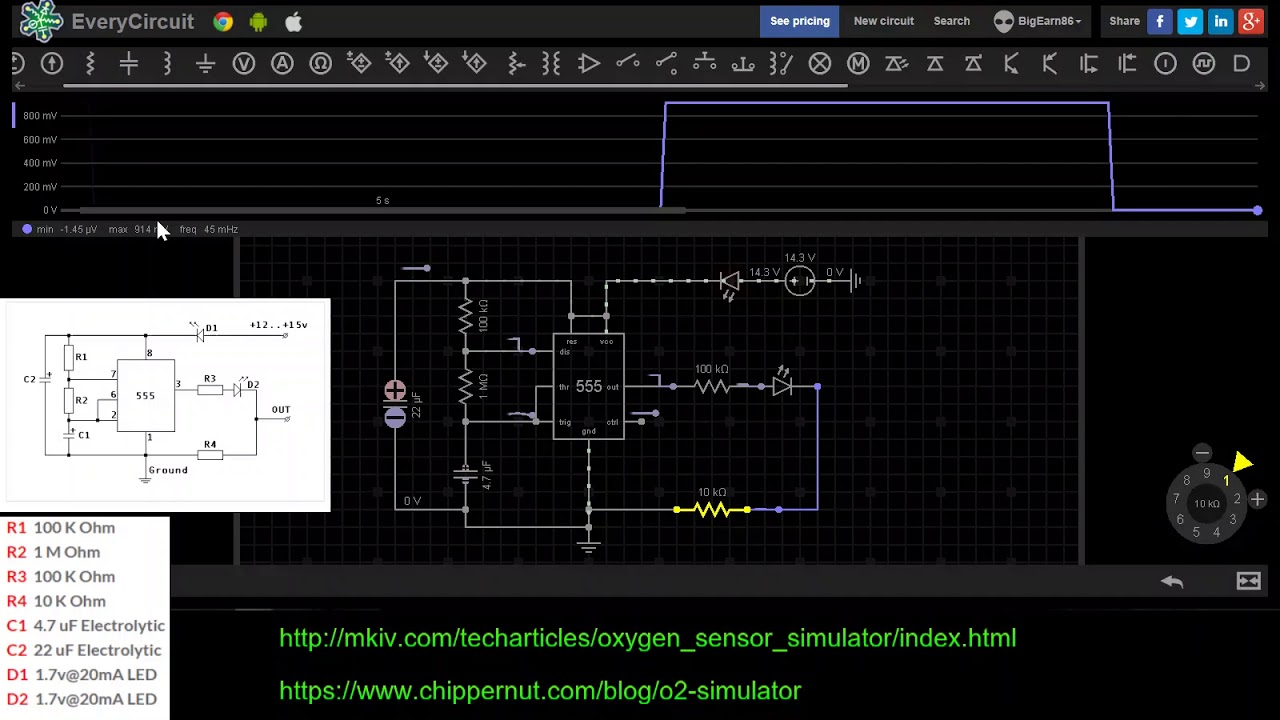The height and width of the screenshot is (720, 1280).
Task: Share on Google Plus
Action: point(1251,21)
